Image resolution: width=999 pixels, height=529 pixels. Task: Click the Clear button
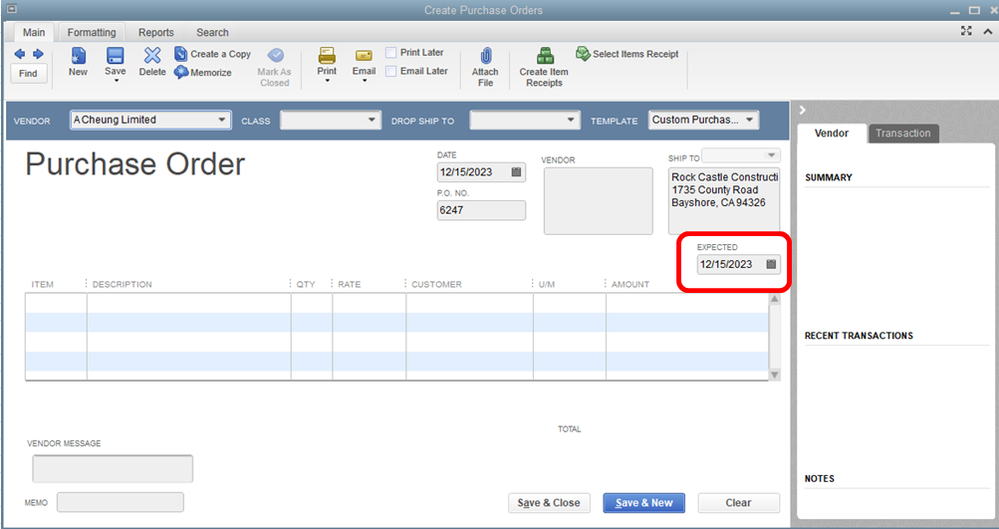click(738, 503)
